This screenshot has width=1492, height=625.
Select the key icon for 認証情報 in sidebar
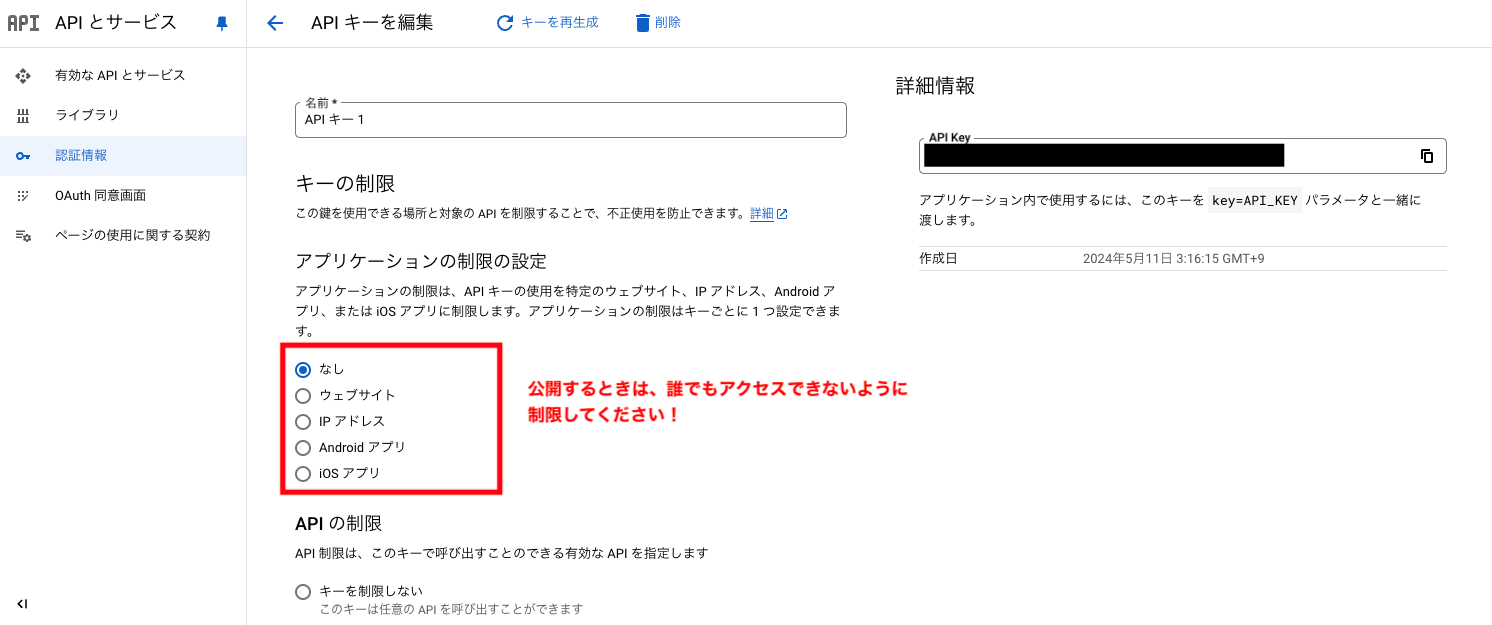22,156
